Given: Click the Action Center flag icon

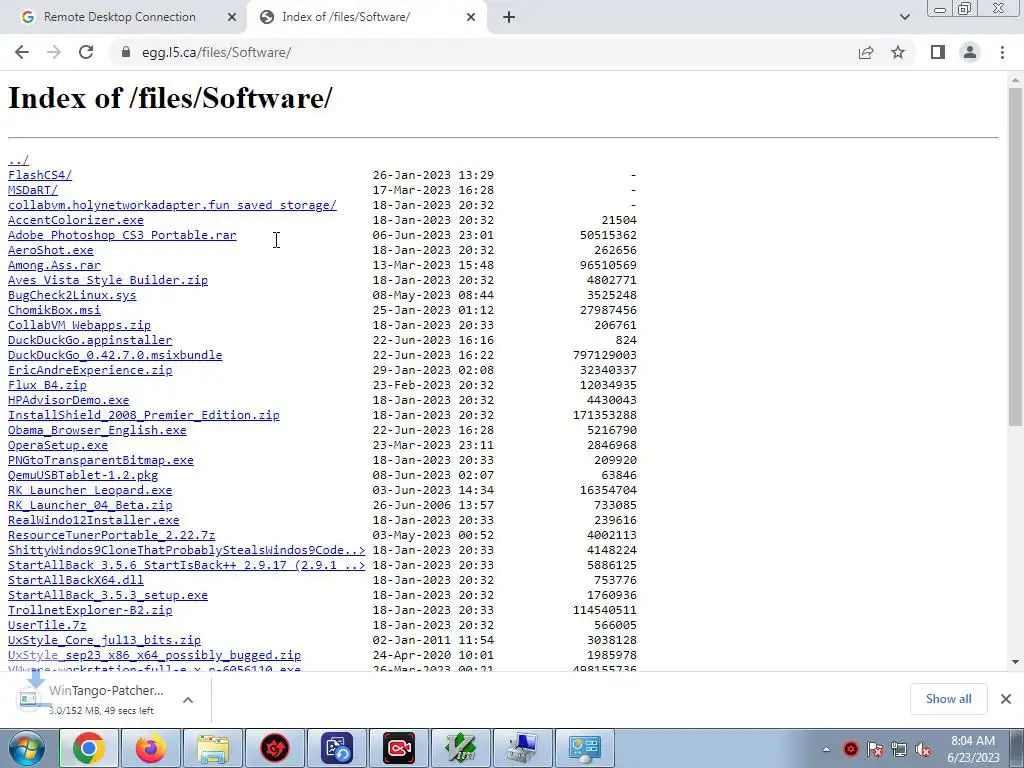Looking at the screenshot, I should pos(875,749).
